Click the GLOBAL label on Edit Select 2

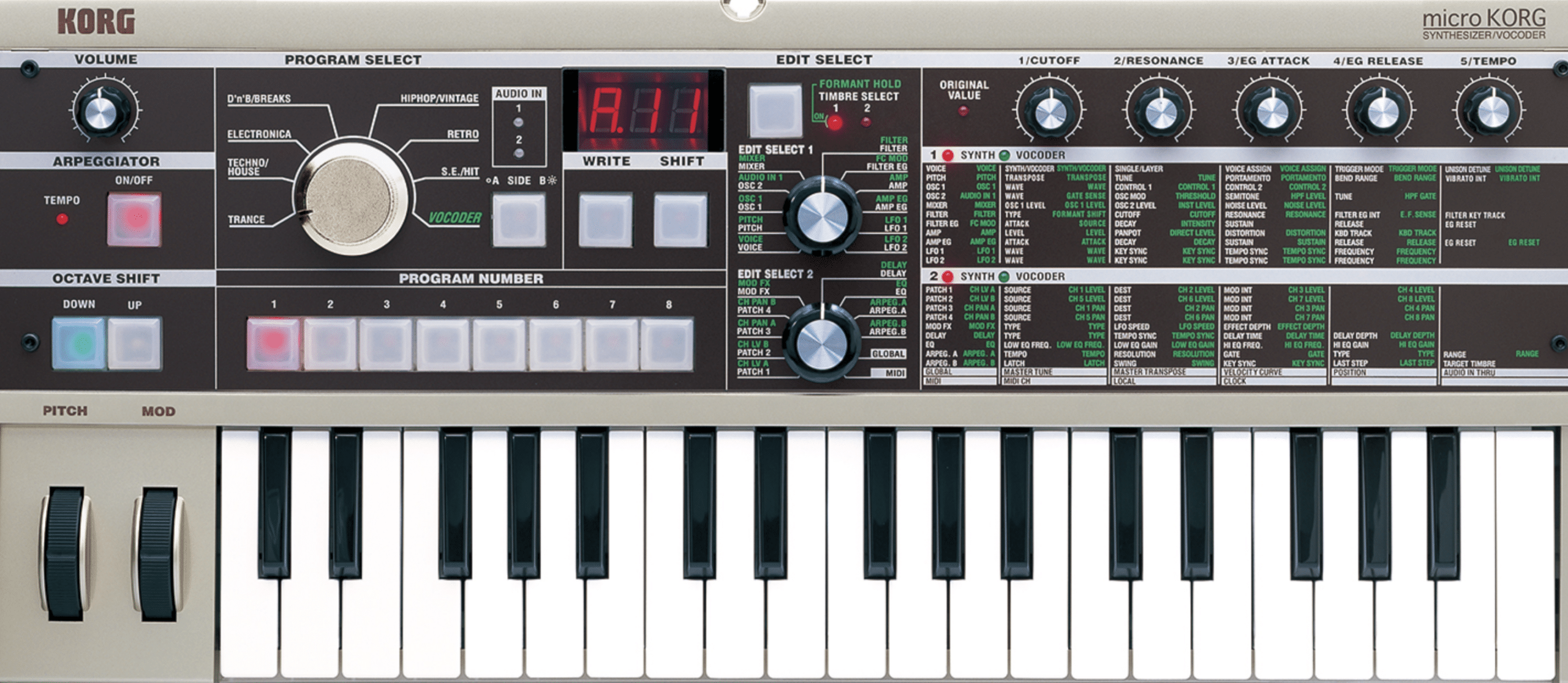pyautogui.click(x=888, y=354)
